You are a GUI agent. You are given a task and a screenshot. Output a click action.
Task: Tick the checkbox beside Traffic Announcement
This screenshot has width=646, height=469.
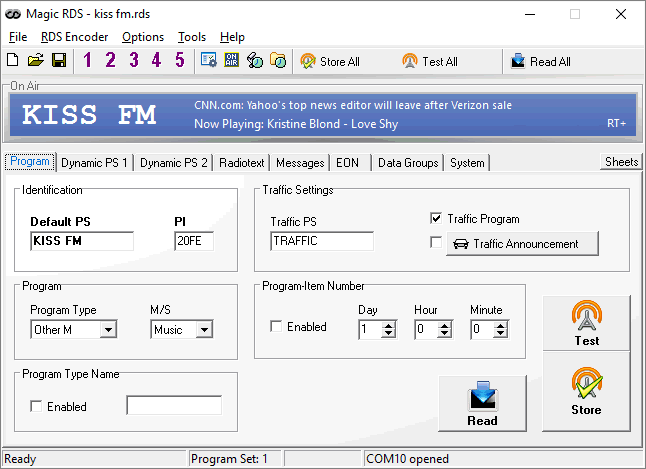click(436, 242)
